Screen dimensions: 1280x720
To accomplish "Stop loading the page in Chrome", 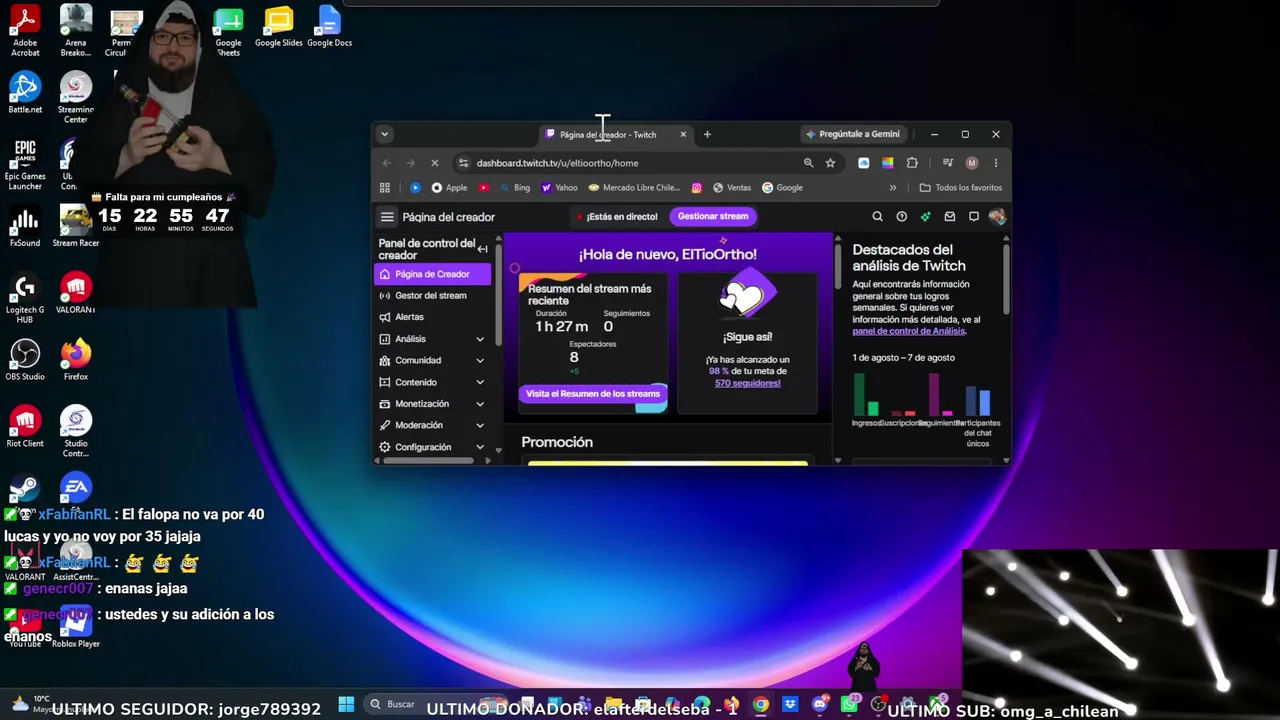I will coord(434,163).
